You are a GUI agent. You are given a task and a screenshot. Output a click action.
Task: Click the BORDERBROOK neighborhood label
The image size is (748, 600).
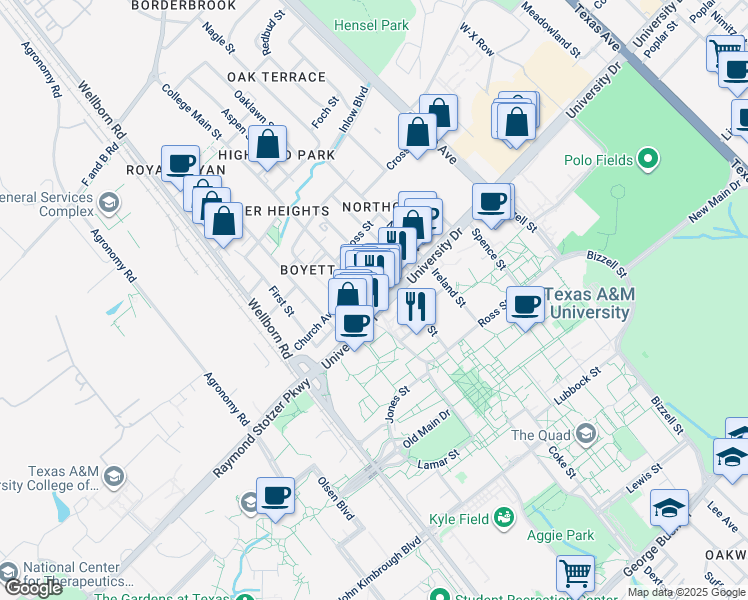(184, 6)
